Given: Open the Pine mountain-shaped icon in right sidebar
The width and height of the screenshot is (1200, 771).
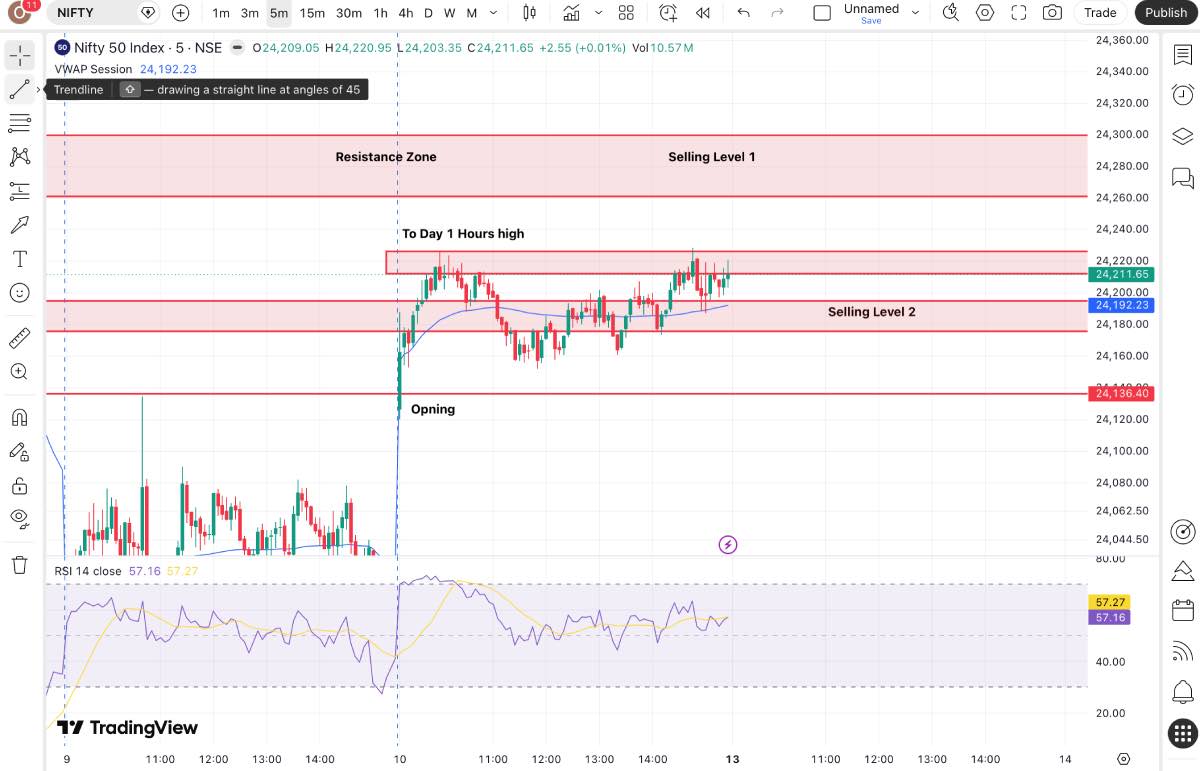Looking at the screenshot, I should pyautogui.click(x=1183, y=571).
